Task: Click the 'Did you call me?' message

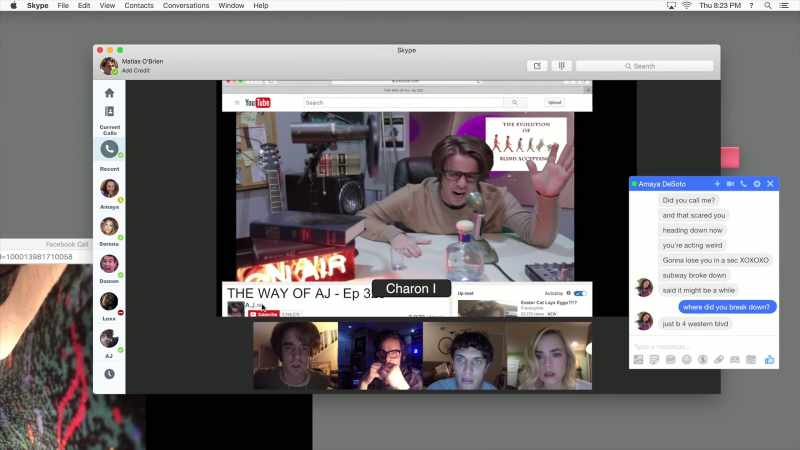Action: (688, 200)
